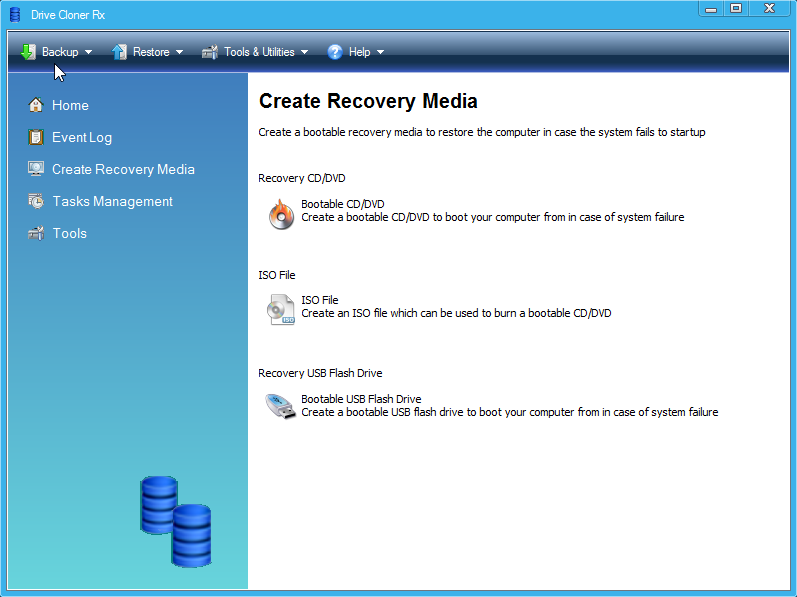Click the Event Log clipboard icon
The image size is (797, 597).
pos(36,137)
